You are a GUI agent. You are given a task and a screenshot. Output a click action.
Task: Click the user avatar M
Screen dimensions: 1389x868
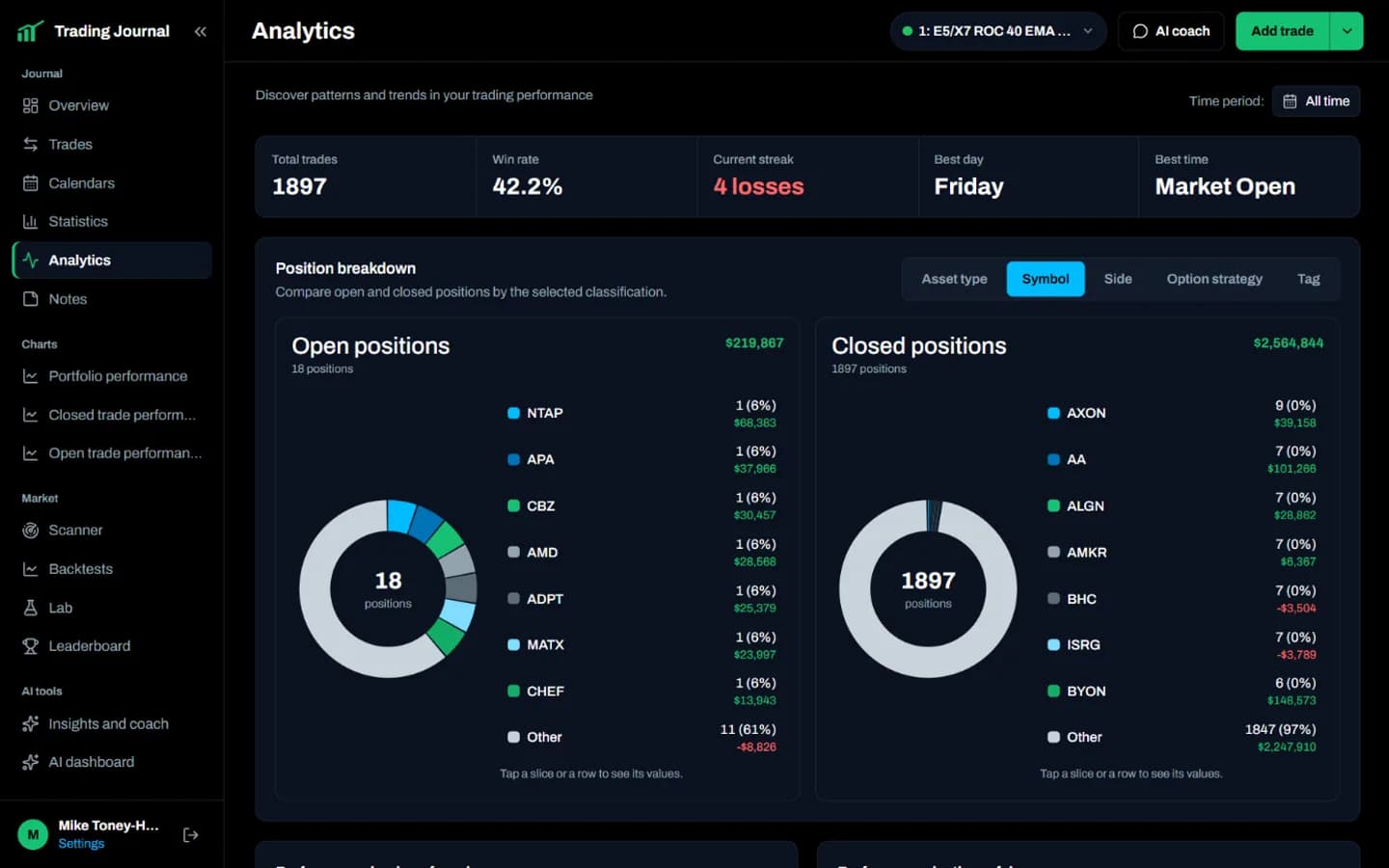click(33, 834)
